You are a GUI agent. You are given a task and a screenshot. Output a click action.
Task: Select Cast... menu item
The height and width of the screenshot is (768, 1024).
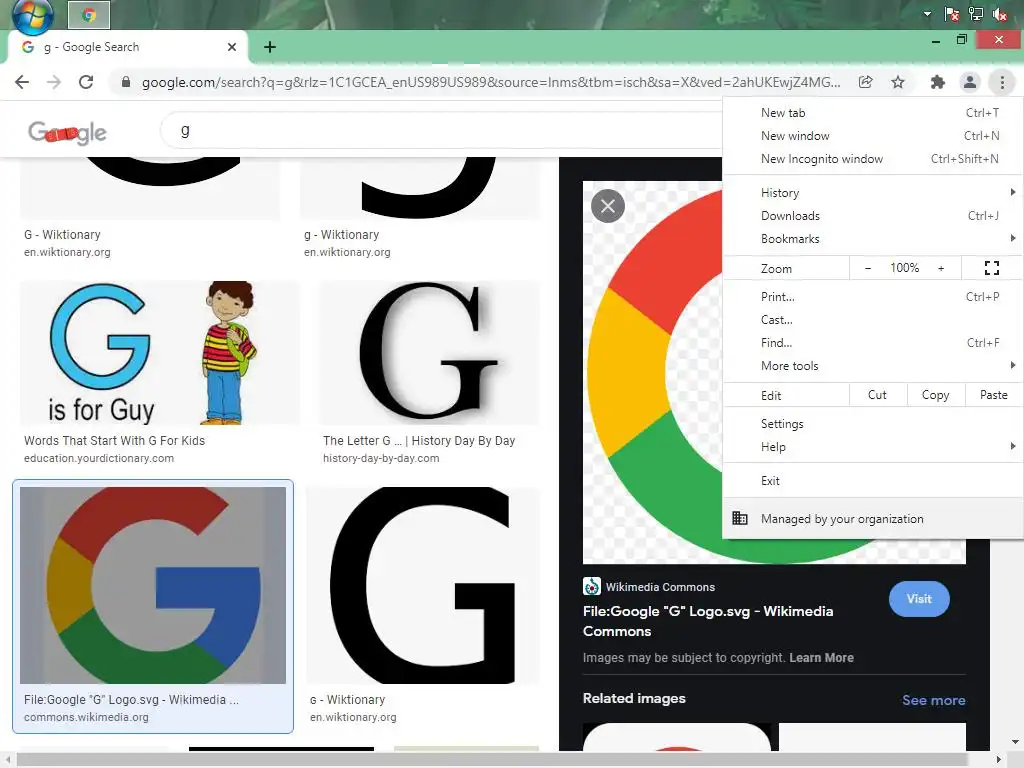click(x=872, y=320)
